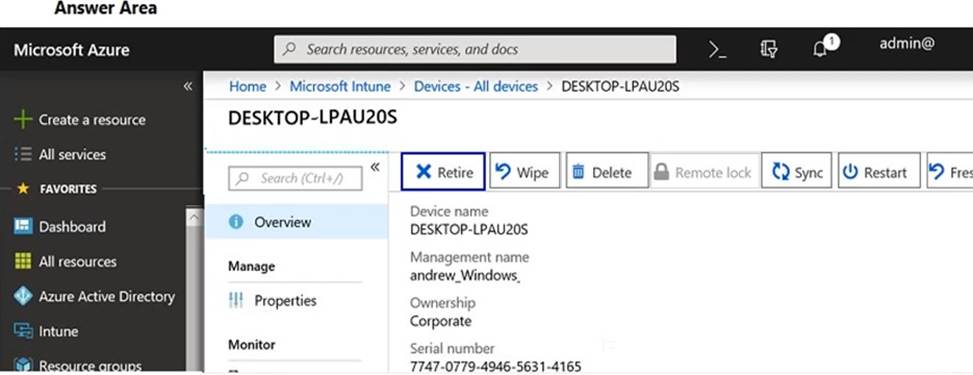This screenshot has height=375, width=973.
Task: Click the Restart device button
Action: tap(879, 171)
